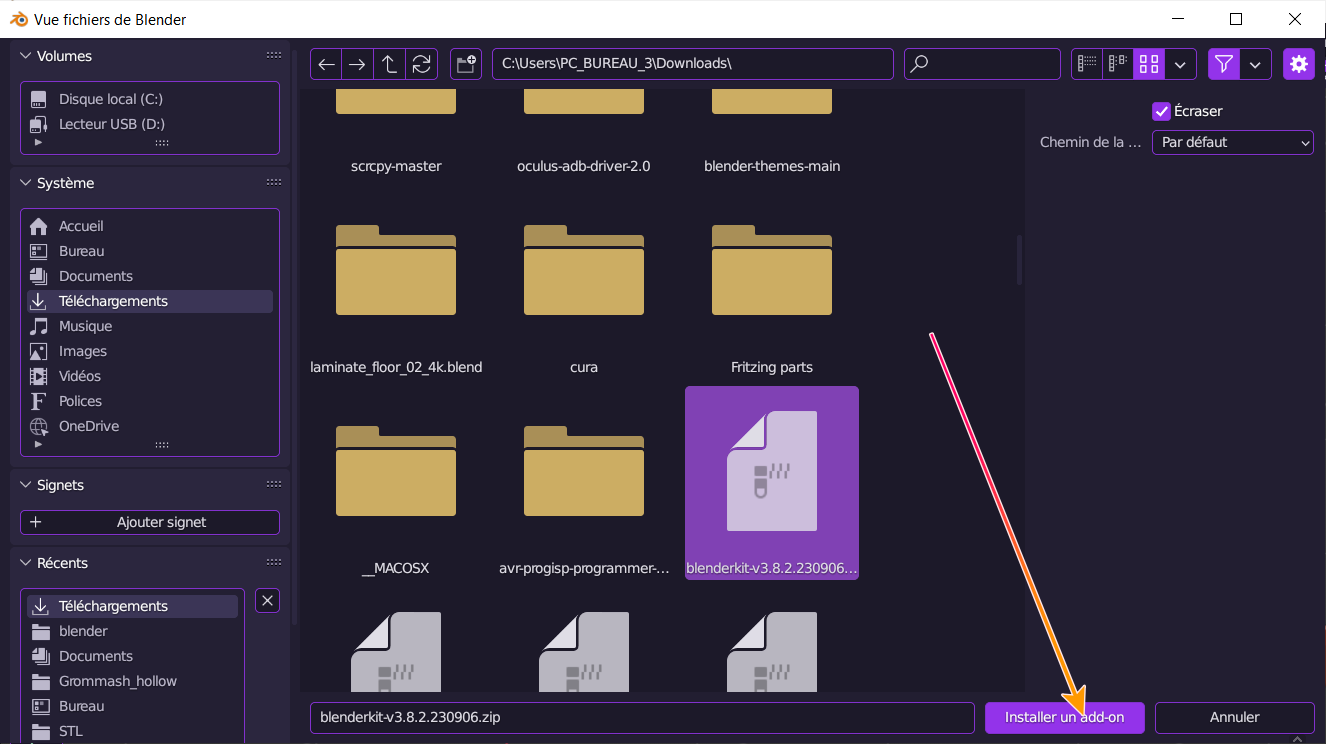
Task: Open Téléchargements in Récents list
Action: (x=132, y=606)
